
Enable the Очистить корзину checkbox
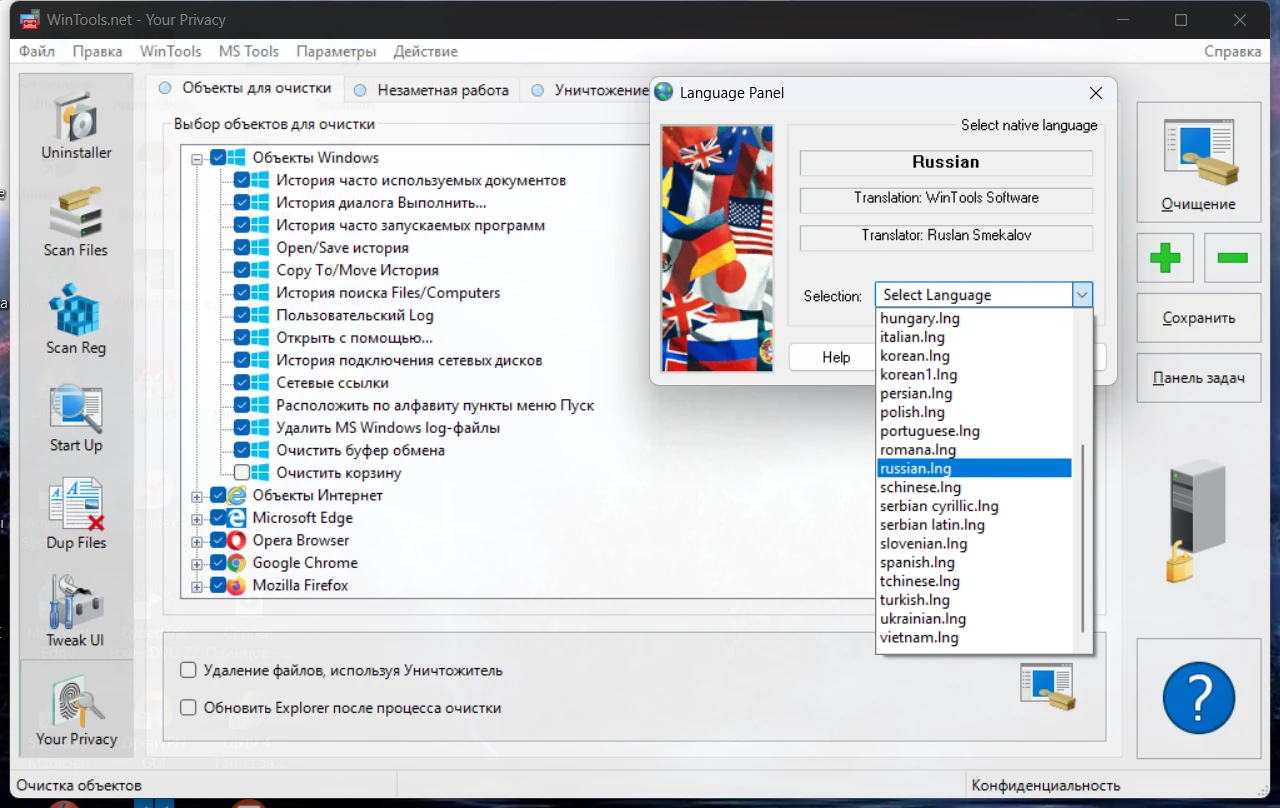pos(242,473)
